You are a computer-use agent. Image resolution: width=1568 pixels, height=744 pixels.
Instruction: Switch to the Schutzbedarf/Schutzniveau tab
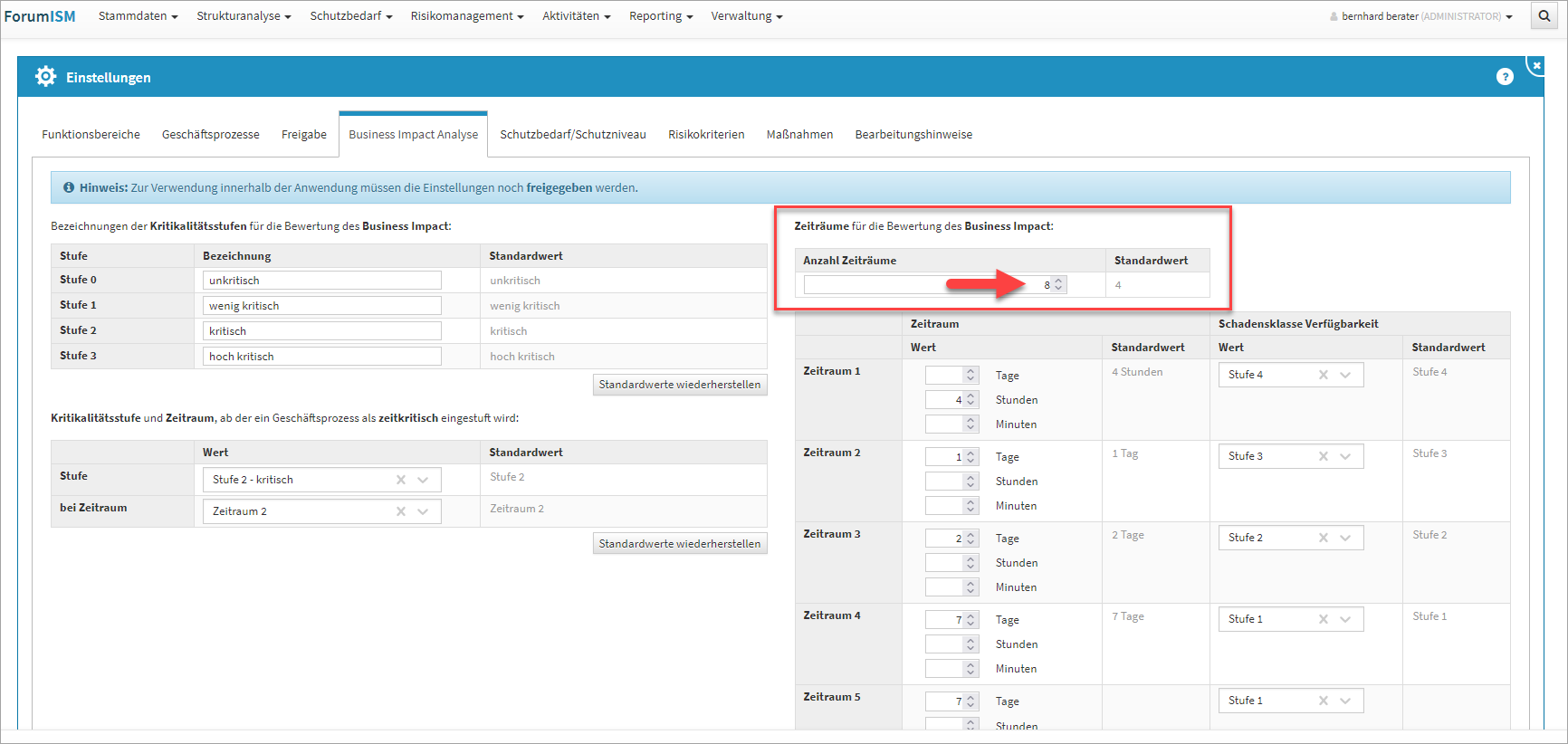pyautogui.click(x=573, y=134)
